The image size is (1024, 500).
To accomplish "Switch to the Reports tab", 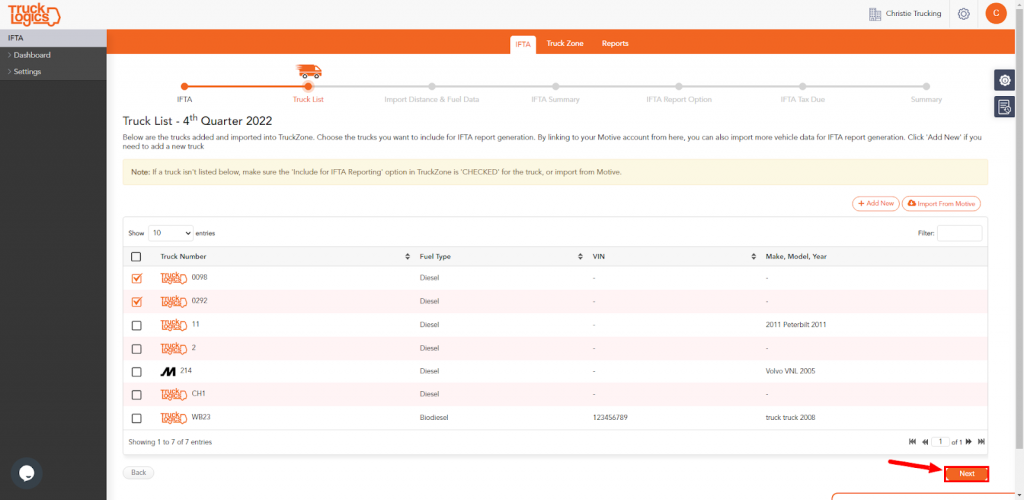I will click(x=615, y=44).
